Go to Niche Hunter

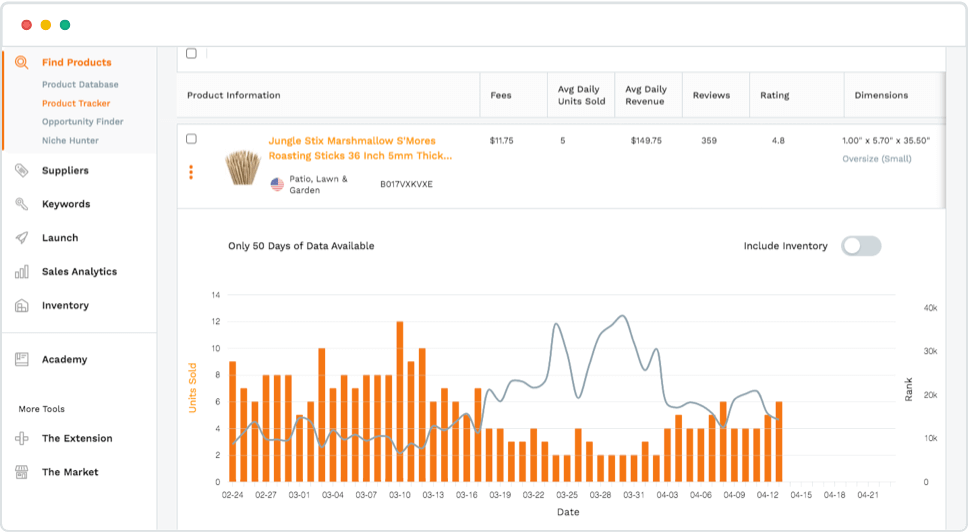(x=70, y=141)
